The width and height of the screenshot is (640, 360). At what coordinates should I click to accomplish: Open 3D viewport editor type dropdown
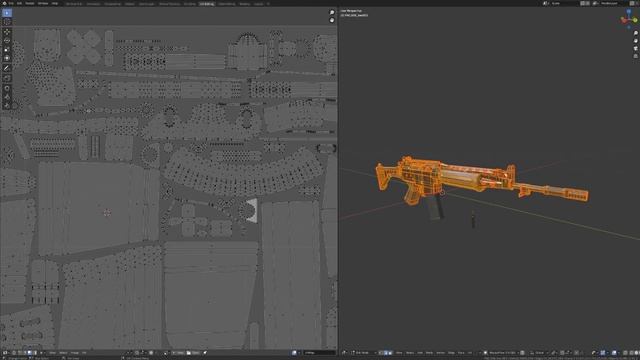[x=344, y=353]
